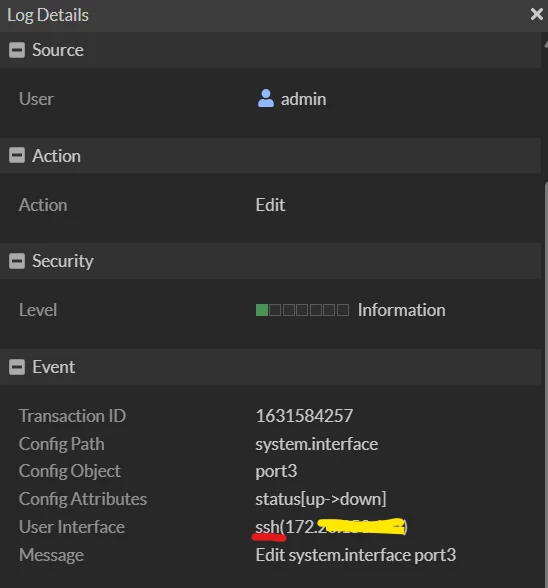Image resolution: width=548 pixels, height=588 pixels.
Task: Click the Security section header label
Action: click(x=63, y=261)
